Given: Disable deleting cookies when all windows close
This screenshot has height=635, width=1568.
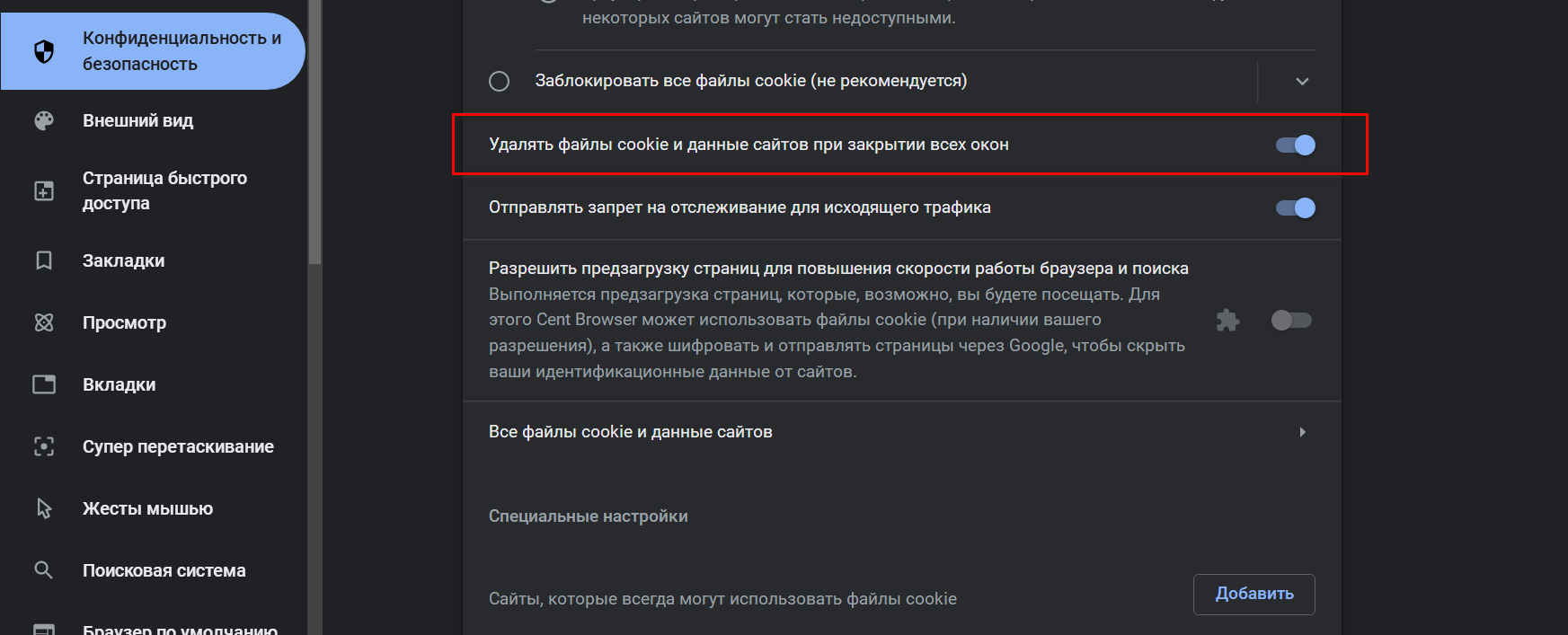Looking at the screenshot, I should pyautogui.click(x=1295, y=145).
